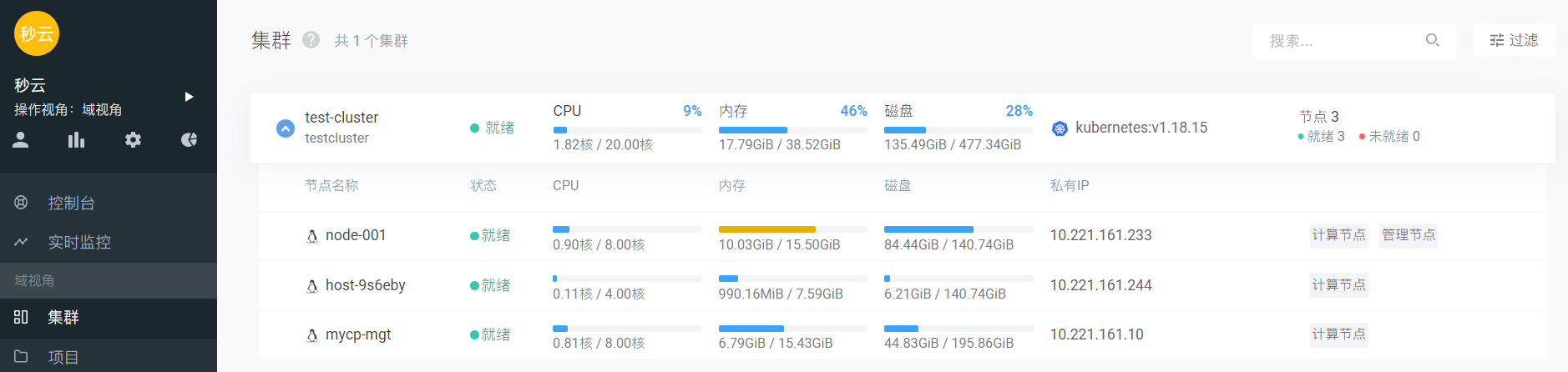Click node-001 yellow memory usage bar
Screen dimensions: 1568x372
click(766, 229)
